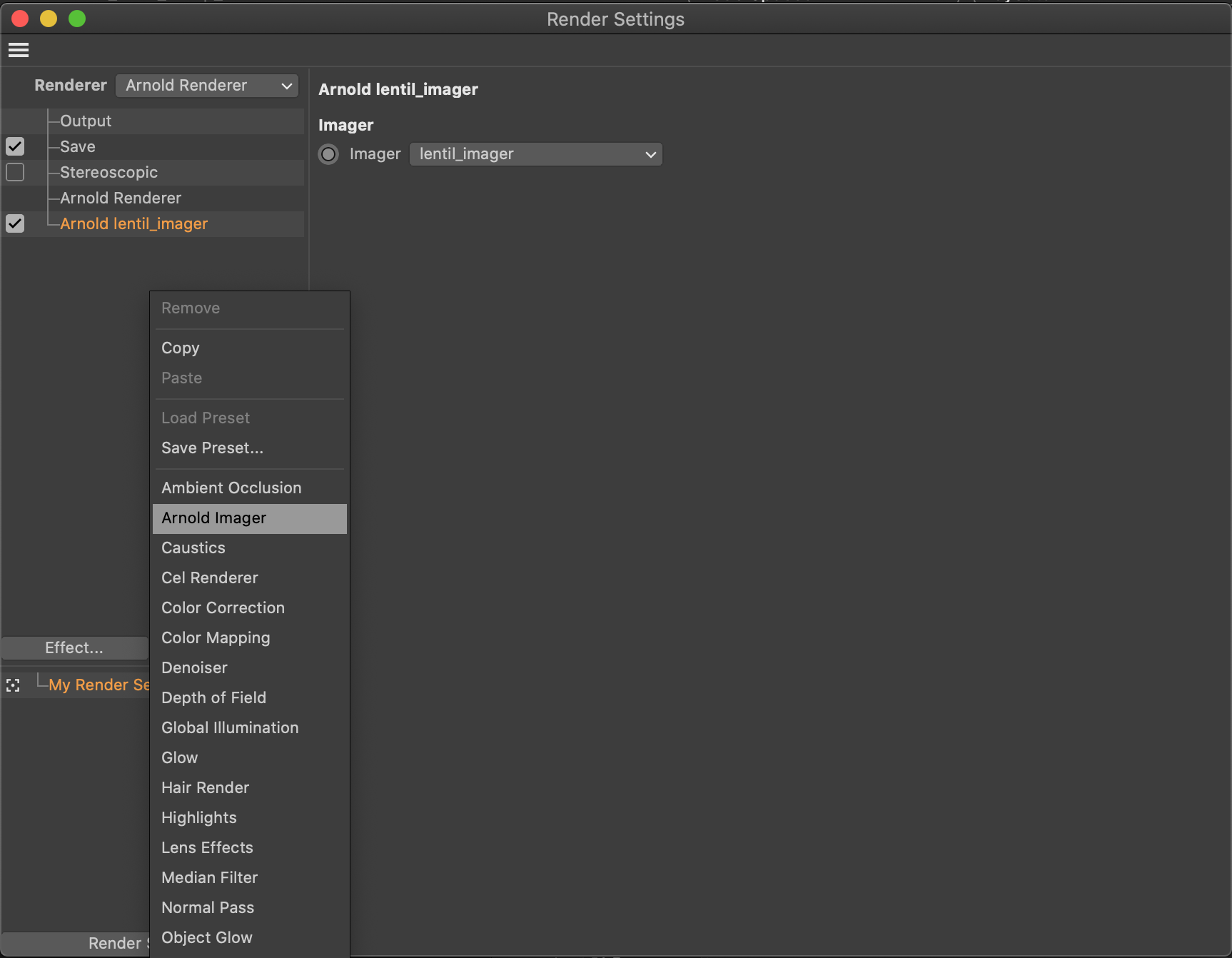Image resolution: width=1232 pixels, height=958 pixels.
Task: Add Object Glow effect
Action: (x=250, y=938)
